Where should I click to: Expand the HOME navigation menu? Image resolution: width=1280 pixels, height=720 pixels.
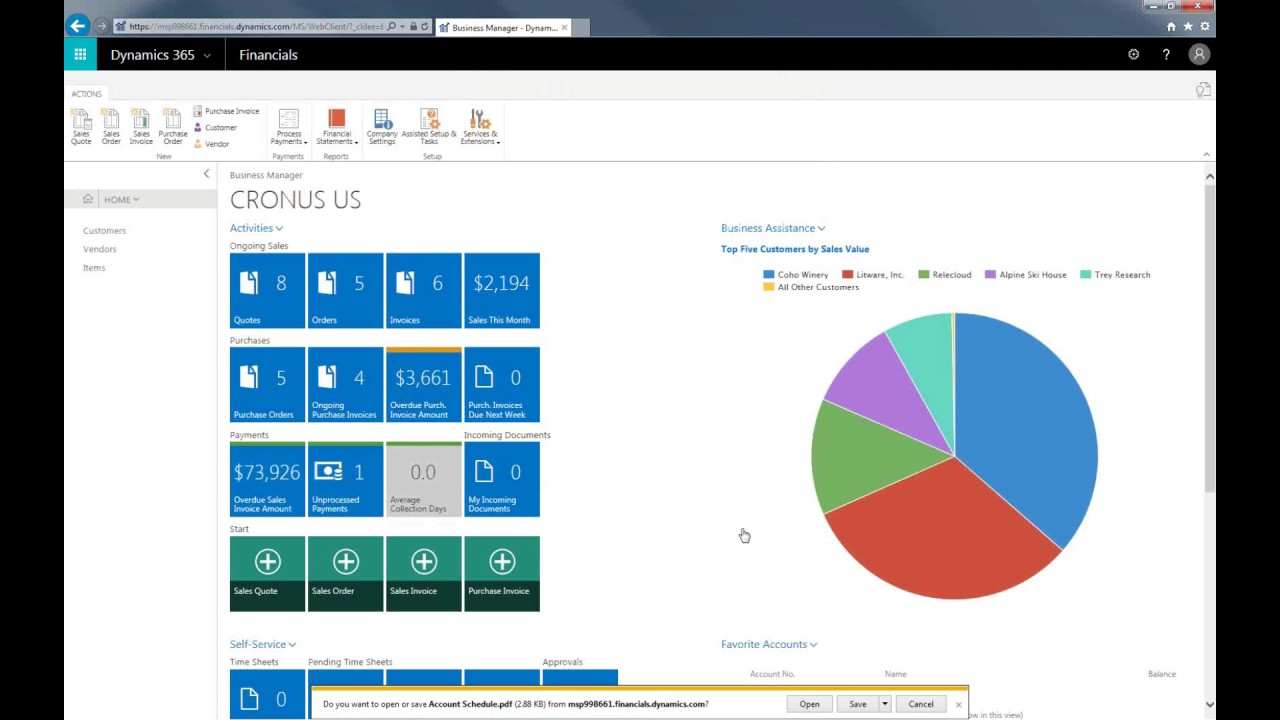tap(122, 200)
